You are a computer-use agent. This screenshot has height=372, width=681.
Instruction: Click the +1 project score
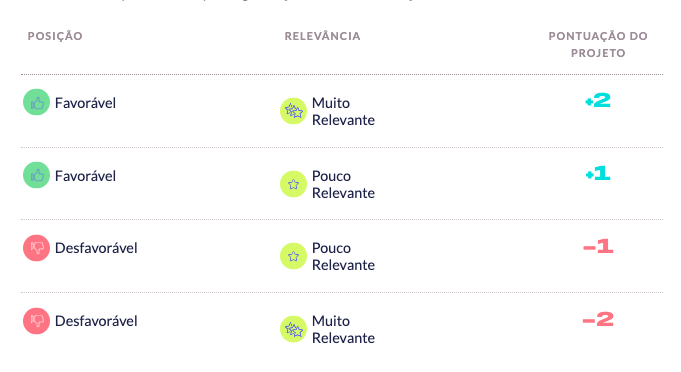pyautogui.click(x=598, y=174)
